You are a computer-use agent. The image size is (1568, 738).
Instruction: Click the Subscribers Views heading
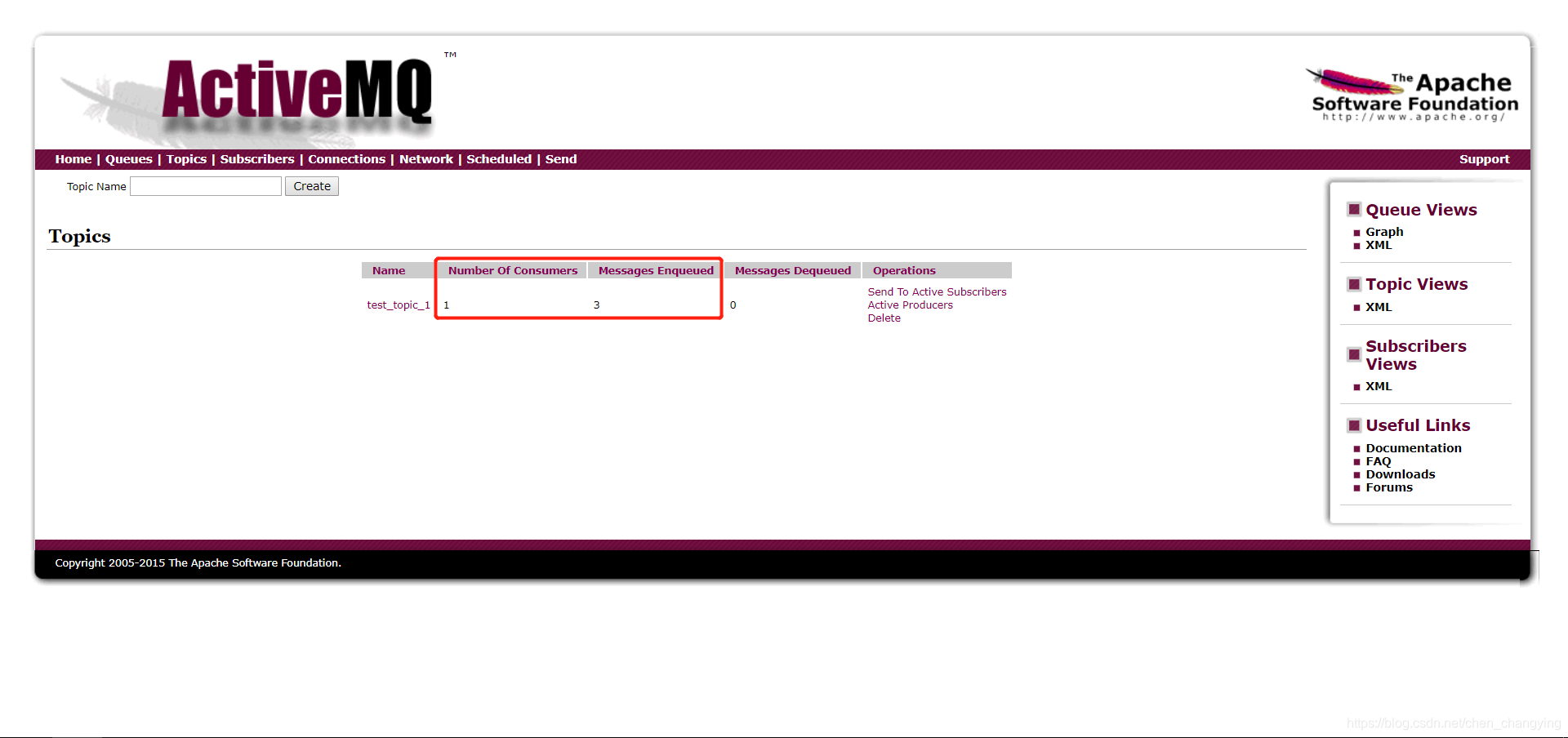click(1416, 355)
